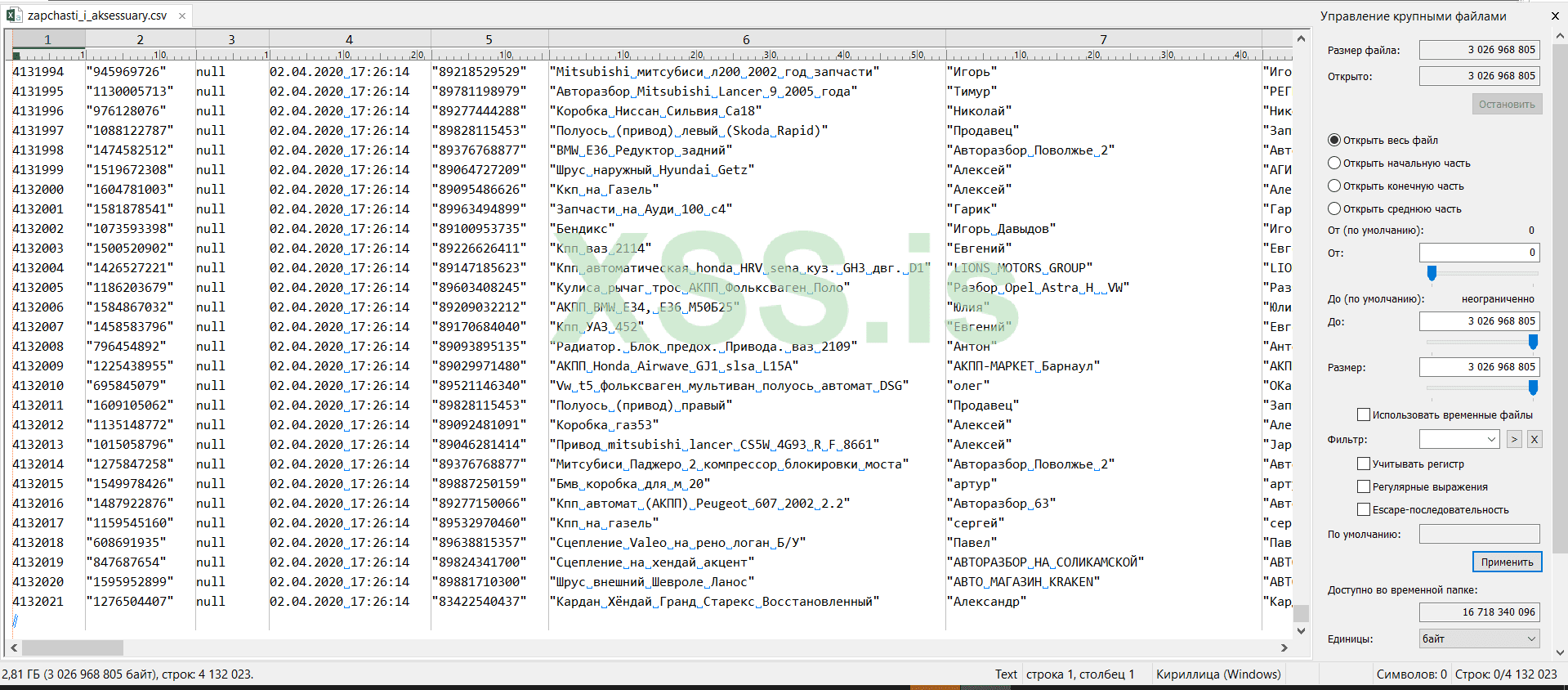Select column 1 header
This screenshot has width=1568, height=690.
click(48, 39)
